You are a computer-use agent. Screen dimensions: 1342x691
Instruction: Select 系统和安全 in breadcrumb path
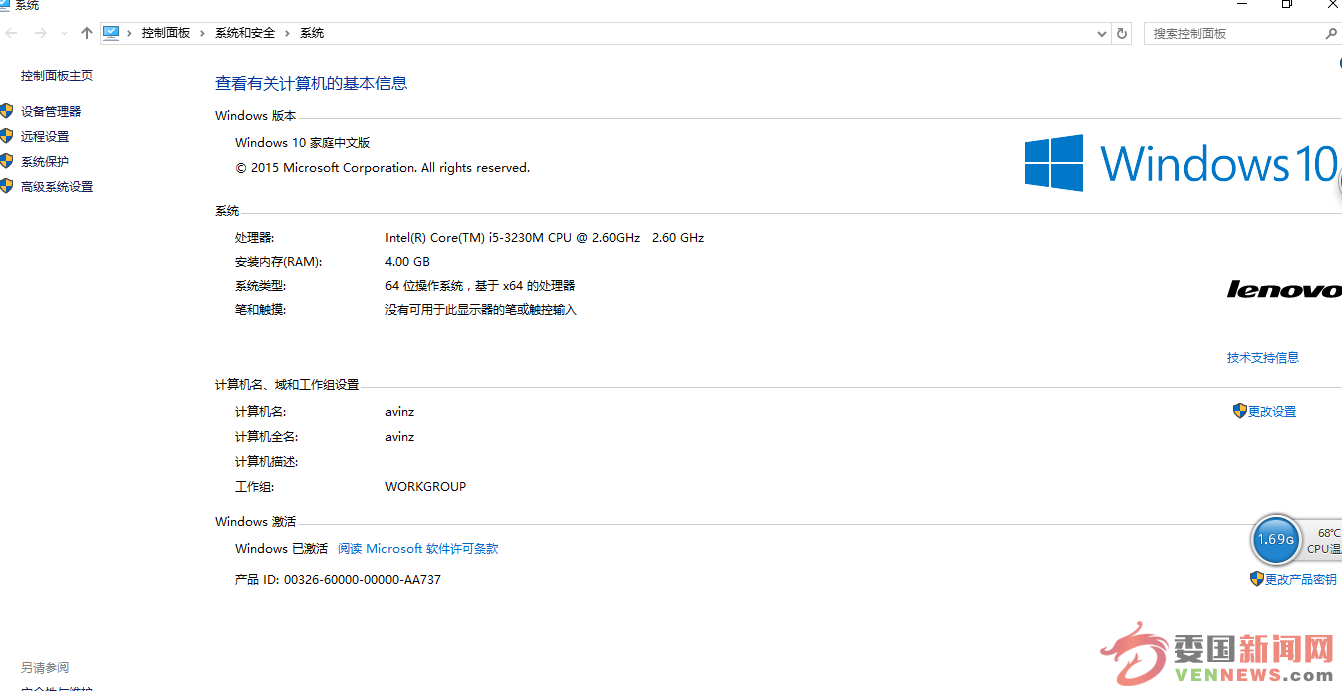pos(245,33)
